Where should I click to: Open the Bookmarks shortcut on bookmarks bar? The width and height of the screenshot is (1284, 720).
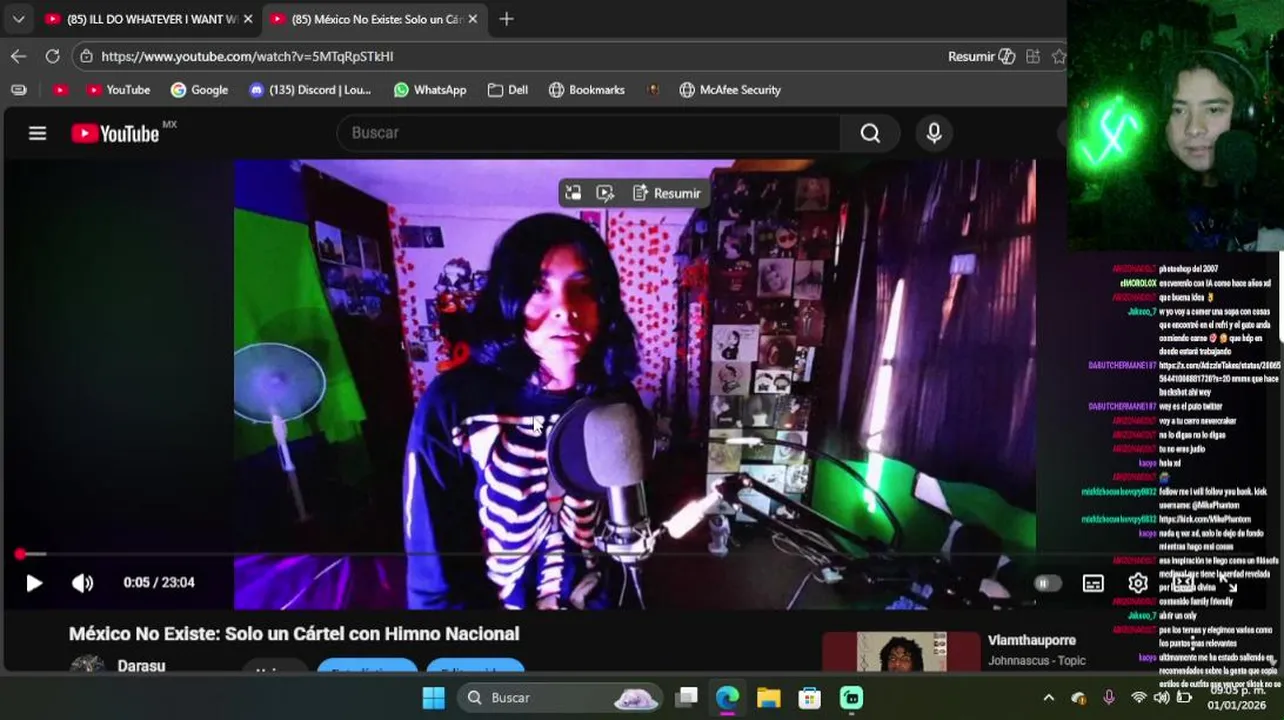(x=586, y=90)
